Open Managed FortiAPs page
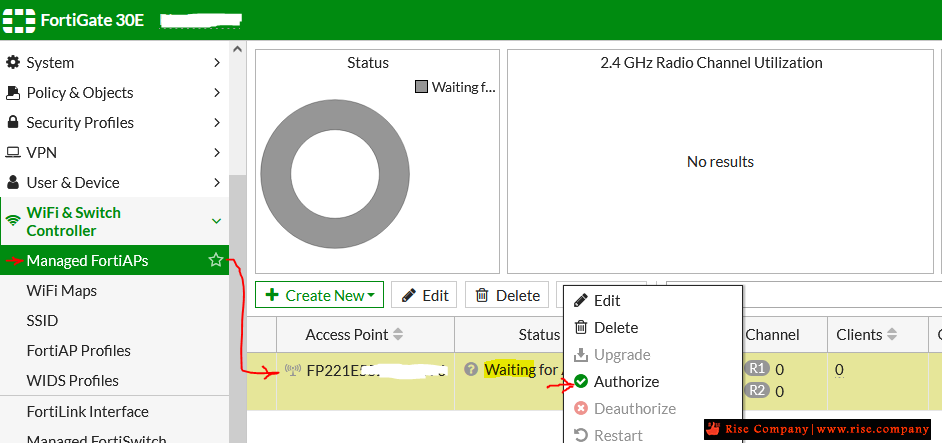The height and width of the screenshot is (443, 942). coord(114,260)
